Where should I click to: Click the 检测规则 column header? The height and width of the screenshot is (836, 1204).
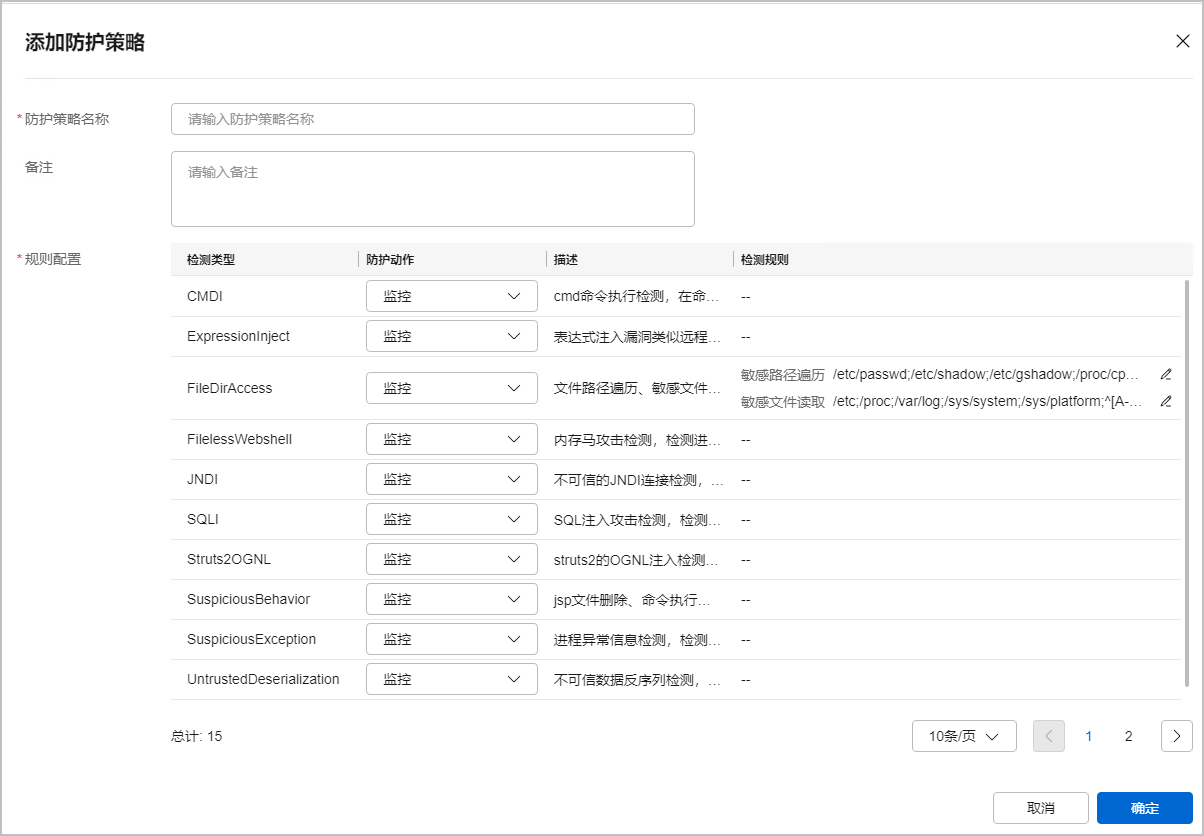pos(765,259)
